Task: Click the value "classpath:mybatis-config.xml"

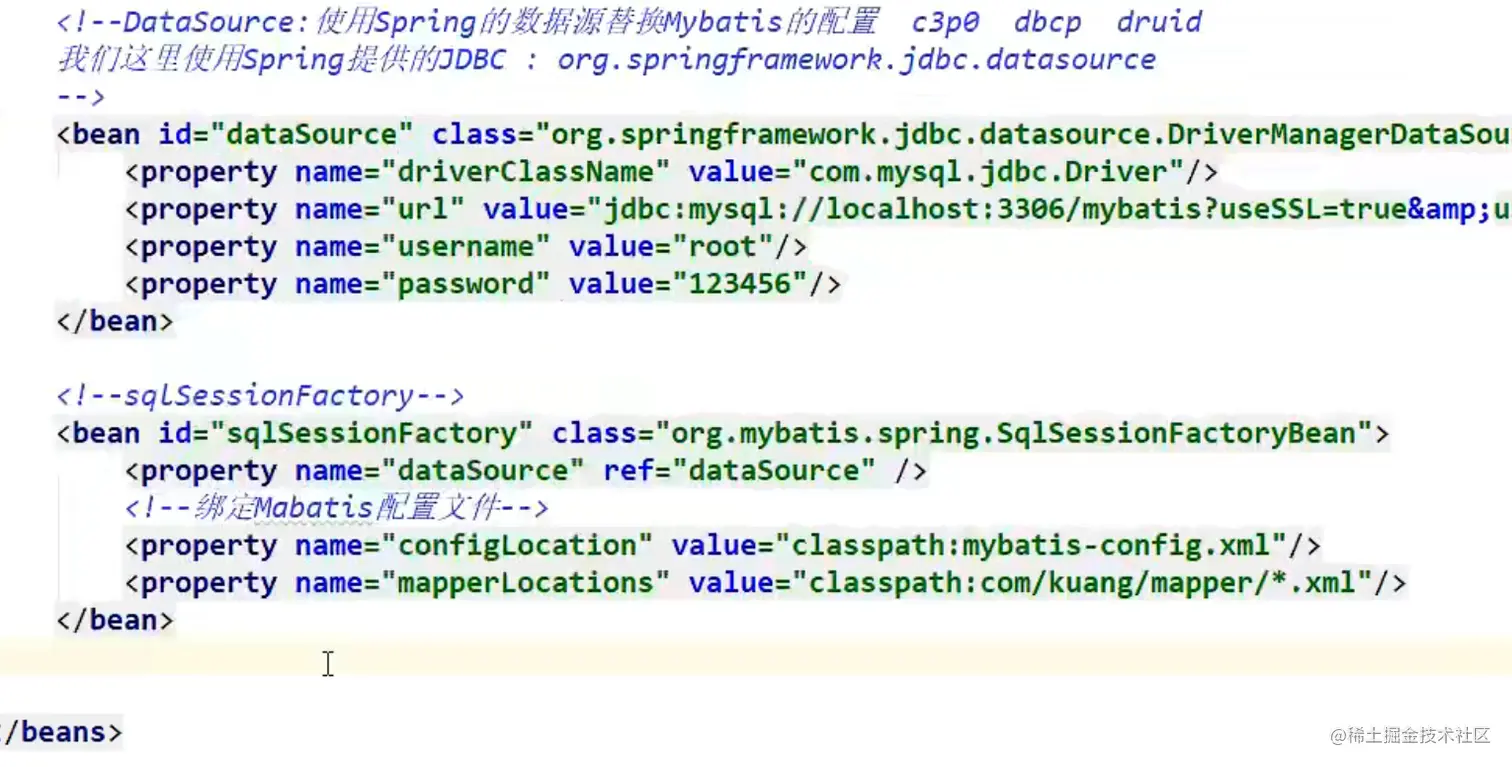Action: [x=1032, y=546]
